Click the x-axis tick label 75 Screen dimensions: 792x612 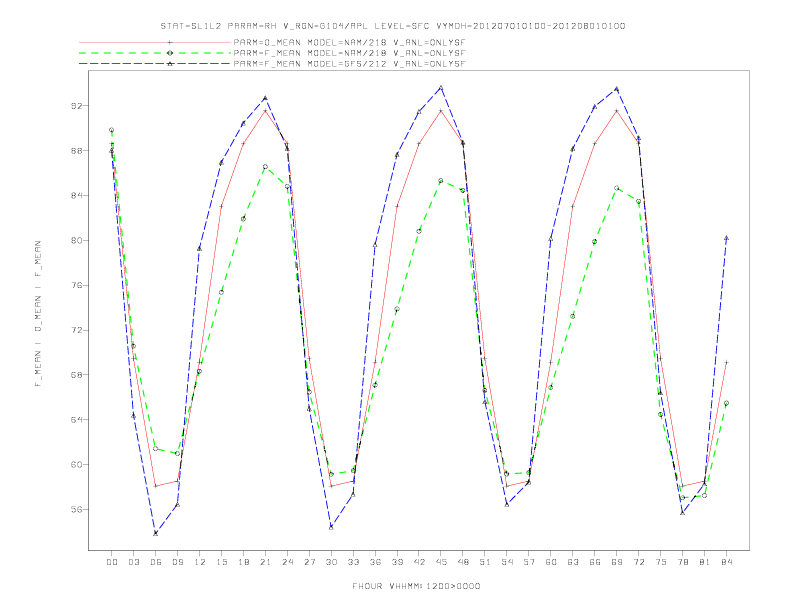coord(661,562)
